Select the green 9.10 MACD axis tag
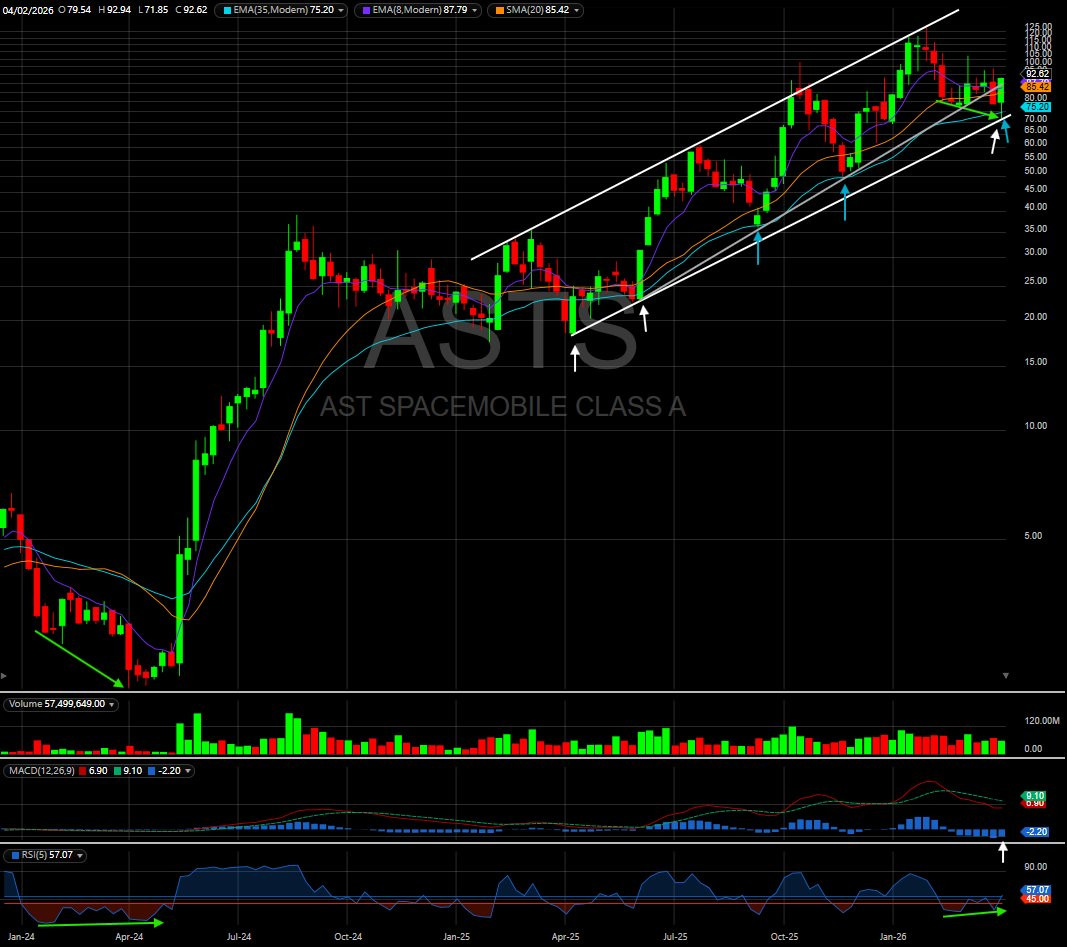 pyautogui.click(x=1034, y=795)
